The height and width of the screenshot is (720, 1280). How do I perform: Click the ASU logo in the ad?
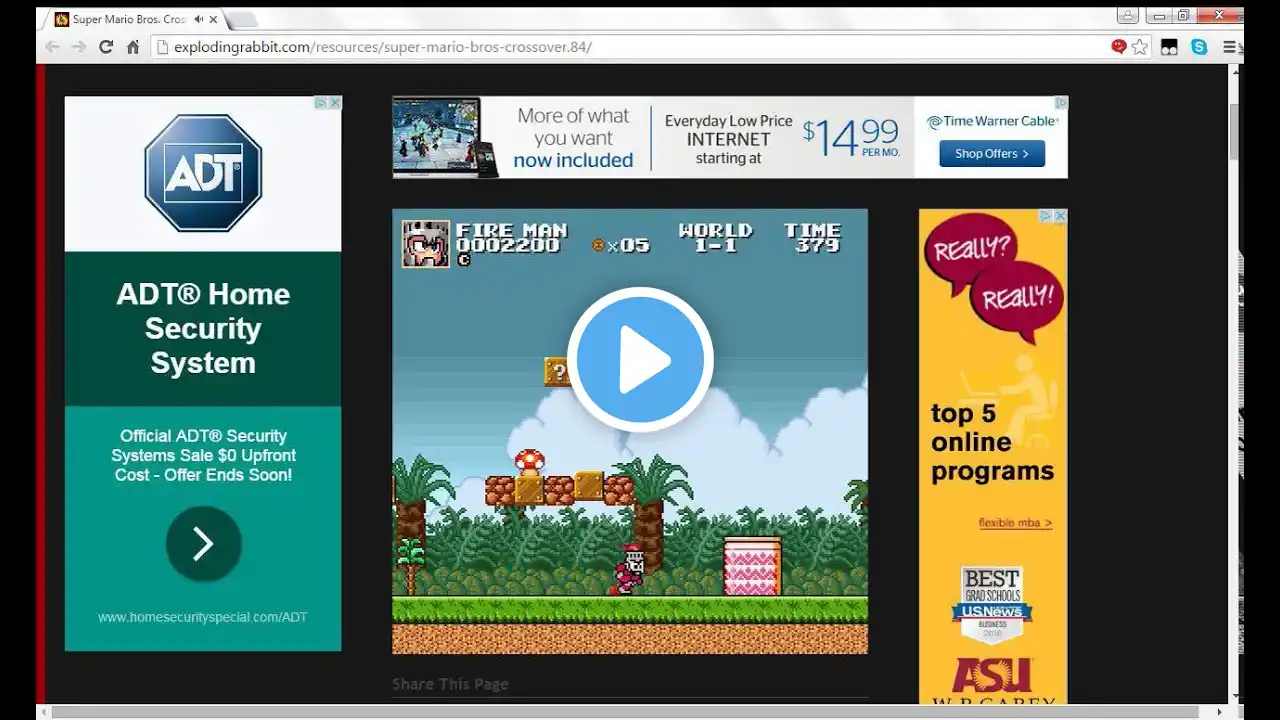click(992, 676)
